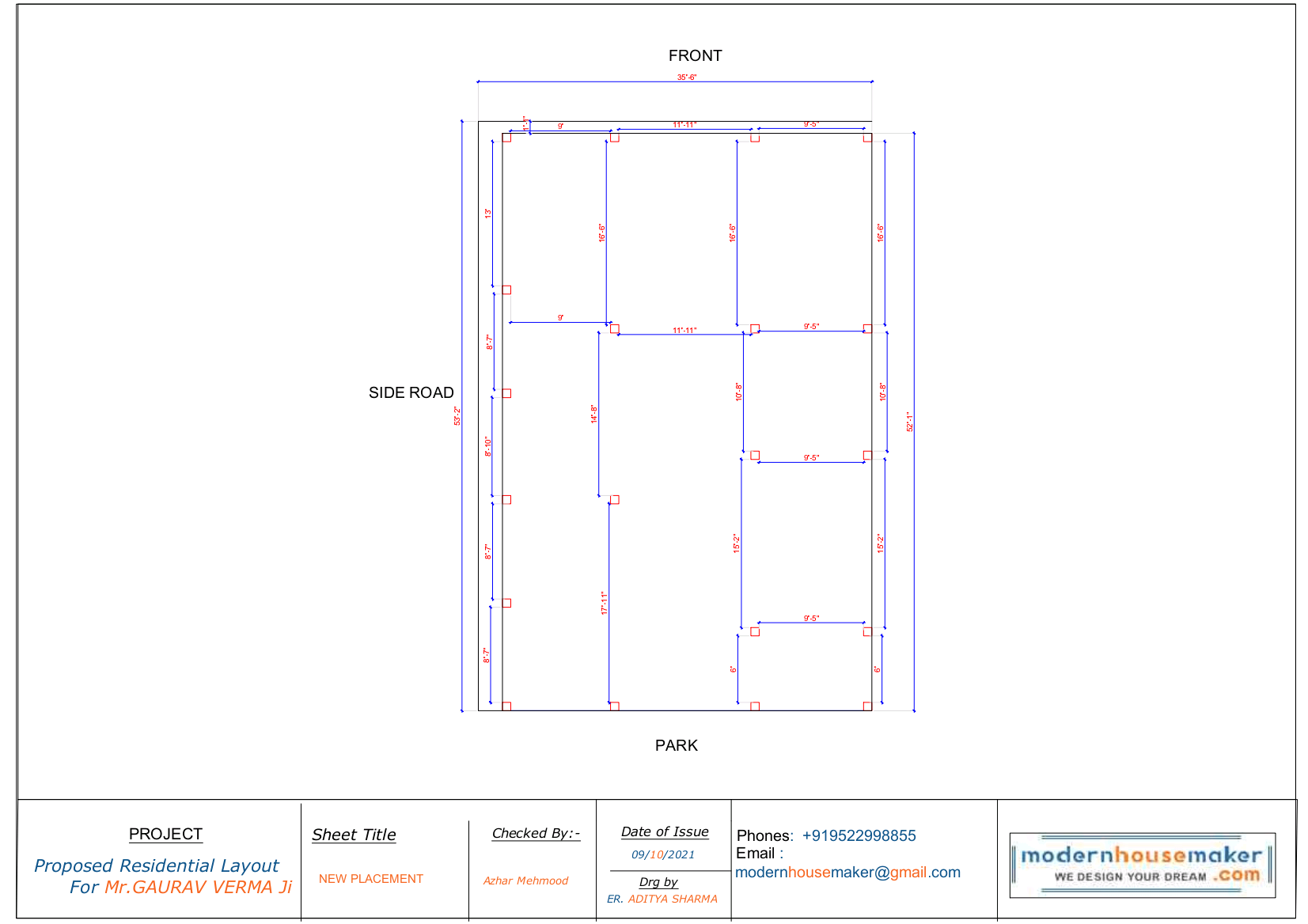
Task: Select 'ER. ADITYA SHARMA' drafter name
Action: coord(662,899)
